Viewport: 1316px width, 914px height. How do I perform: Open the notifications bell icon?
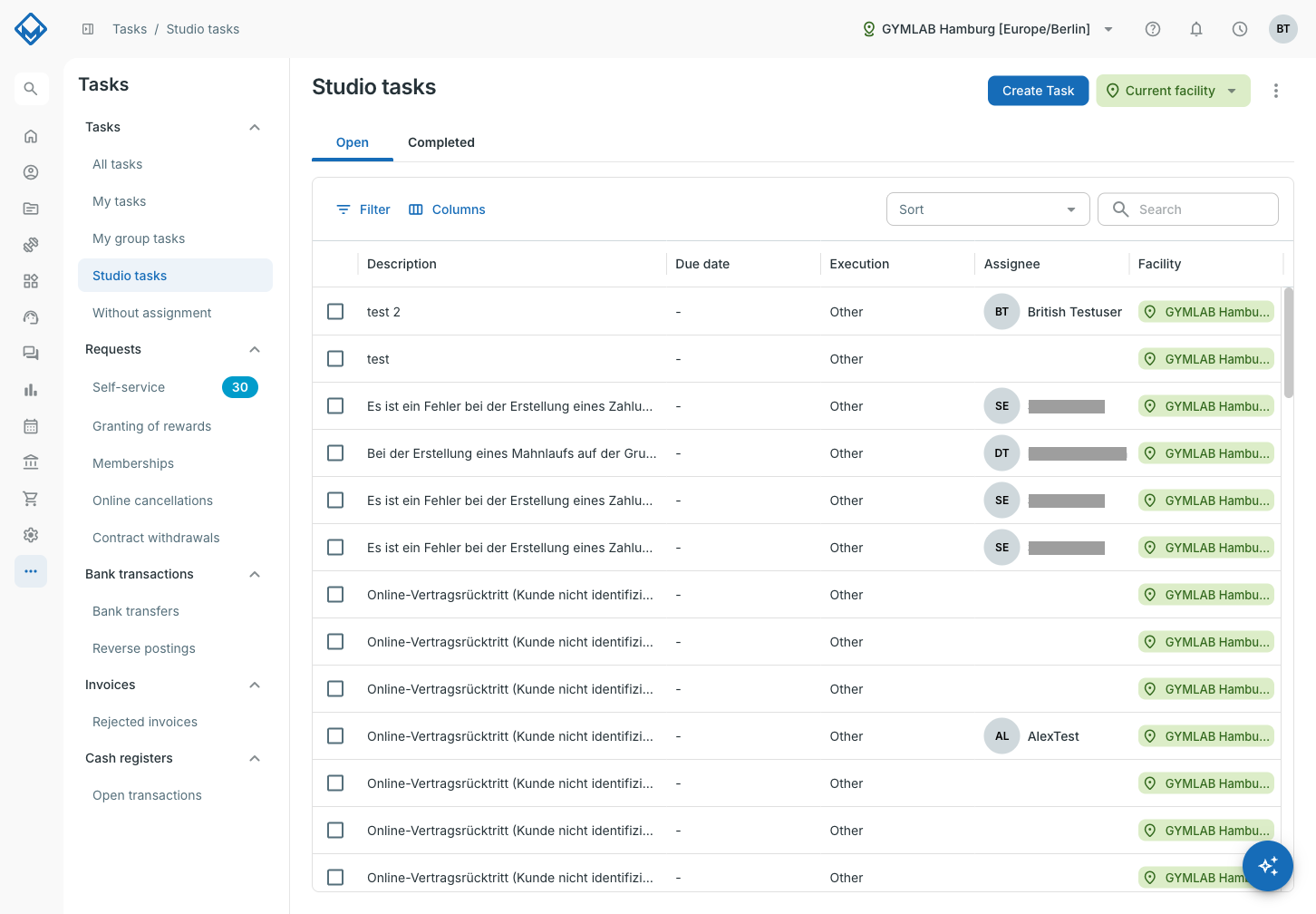coord(1196,29)
